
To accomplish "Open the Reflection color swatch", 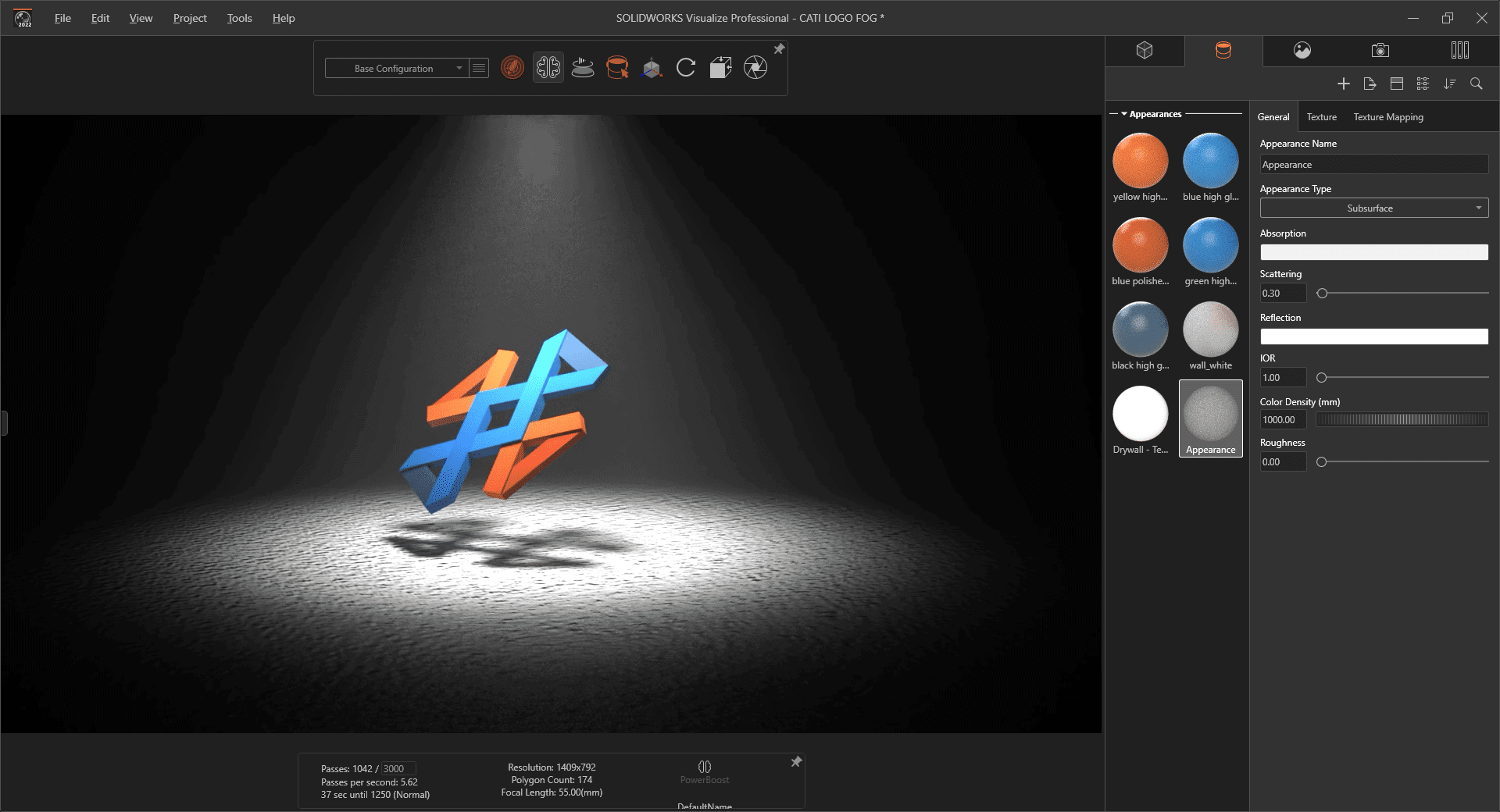I will coord(1373,337).
